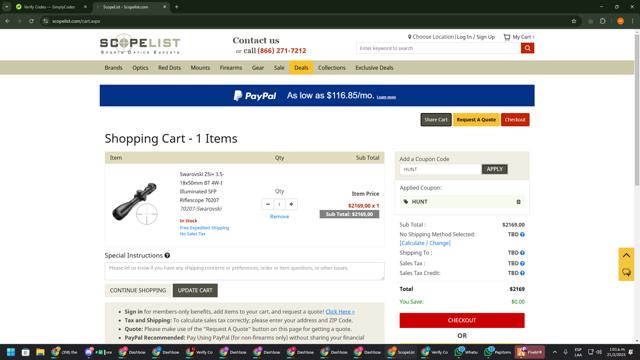Open the Collections menu
This screenshot has width=640, height=360.
coord(331,68)
